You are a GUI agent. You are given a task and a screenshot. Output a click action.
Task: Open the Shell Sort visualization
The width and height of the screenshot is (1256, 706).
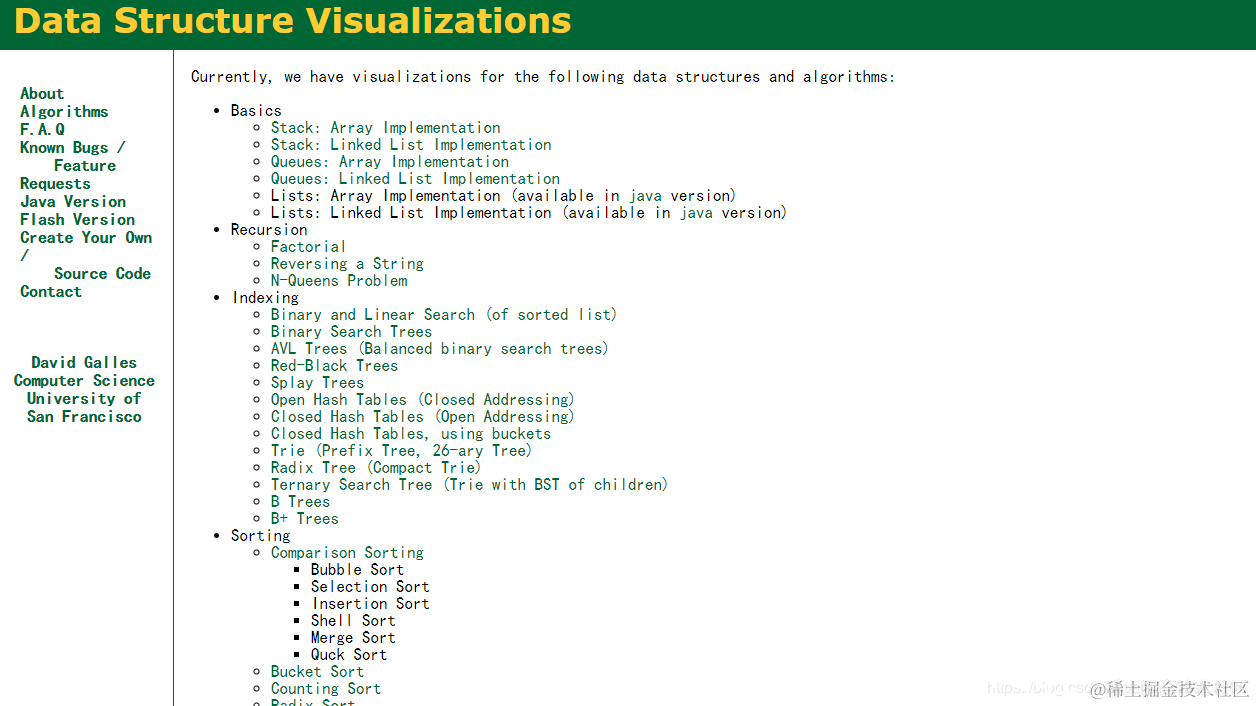tap(353, 621)
